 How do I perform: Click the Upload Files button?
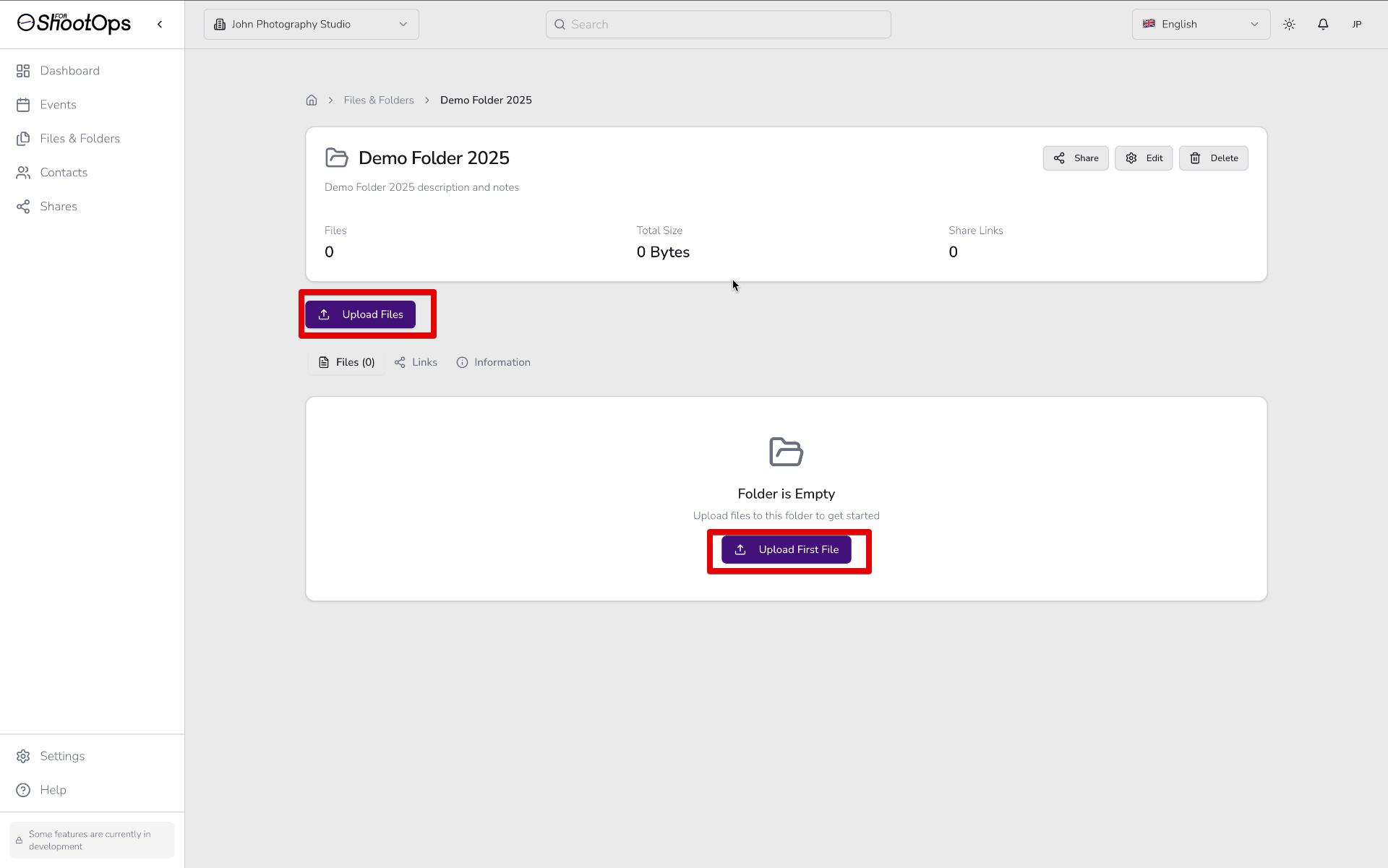point(360,314)
